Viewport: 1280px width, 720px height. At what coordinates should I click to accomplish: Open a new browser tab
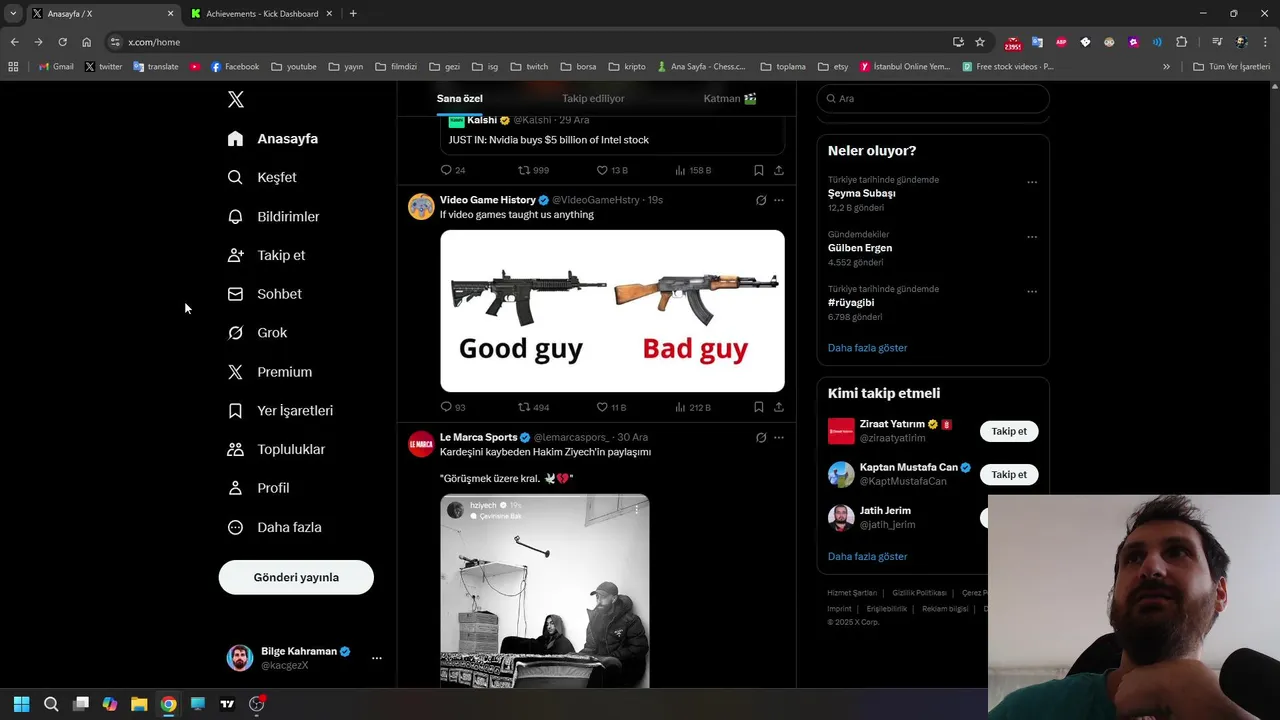point(353,14)
